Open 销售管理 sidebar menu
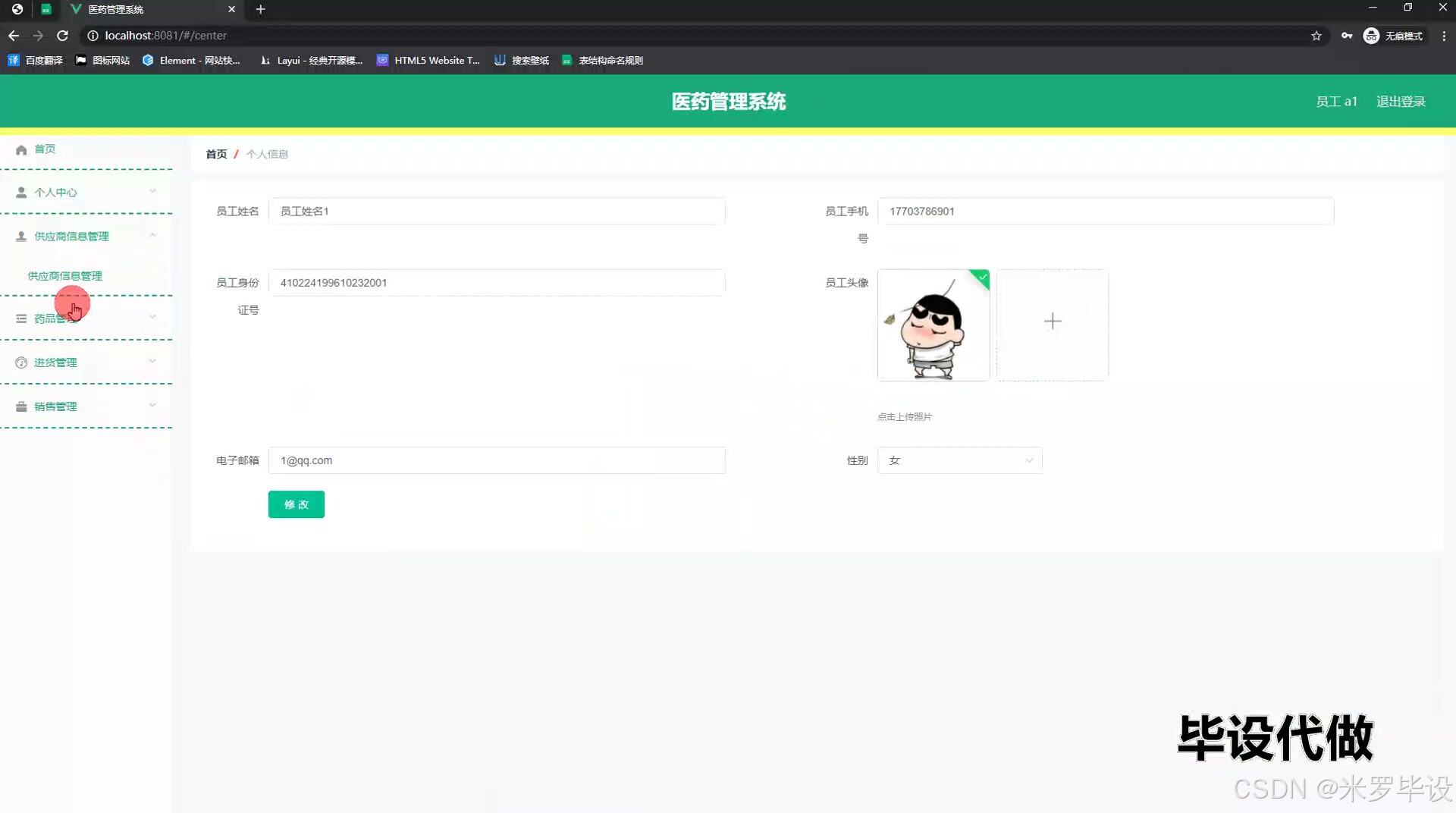The height and width of the screenshot is (813, 1456). (x=86, y=406)
